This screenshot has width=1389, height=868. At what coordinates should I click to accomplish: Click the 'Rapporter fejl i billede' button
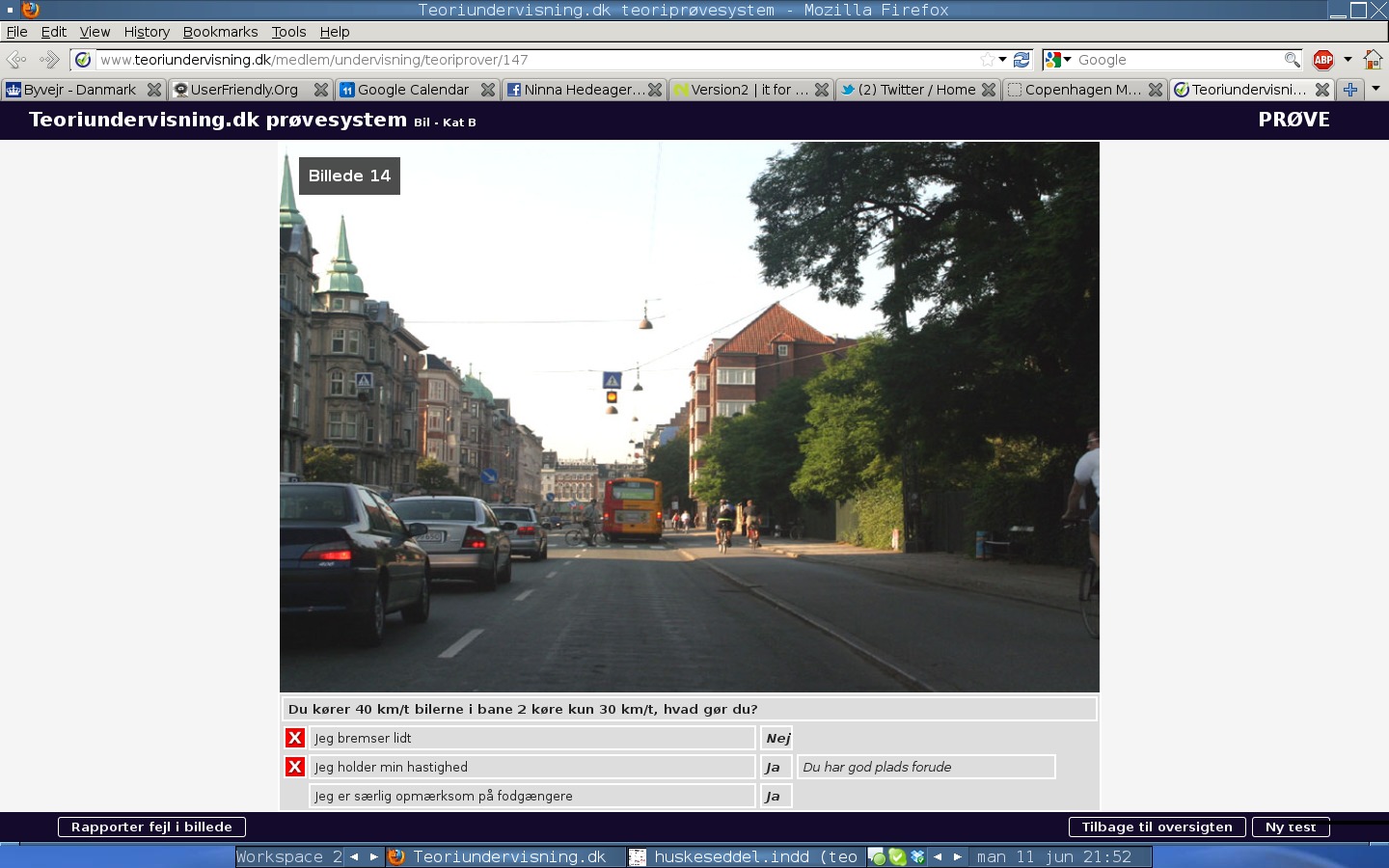151,827
